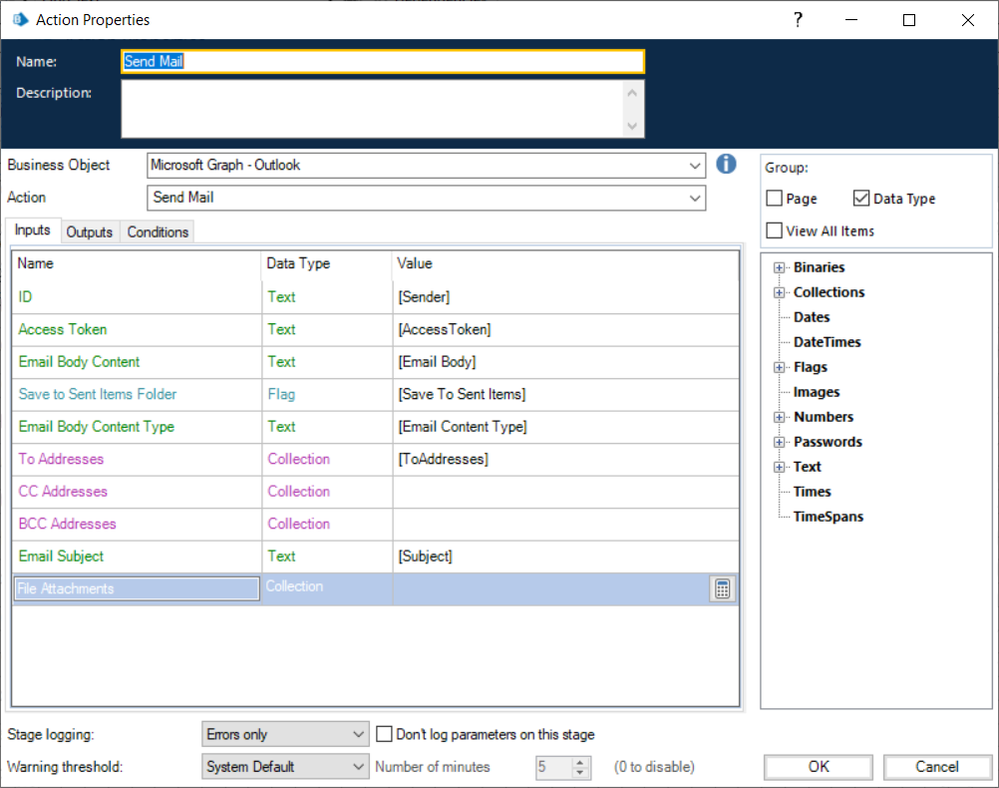999x788 pixels.
Task: Click the Blue Prism icon in title bar
Action: click(20, 20)
